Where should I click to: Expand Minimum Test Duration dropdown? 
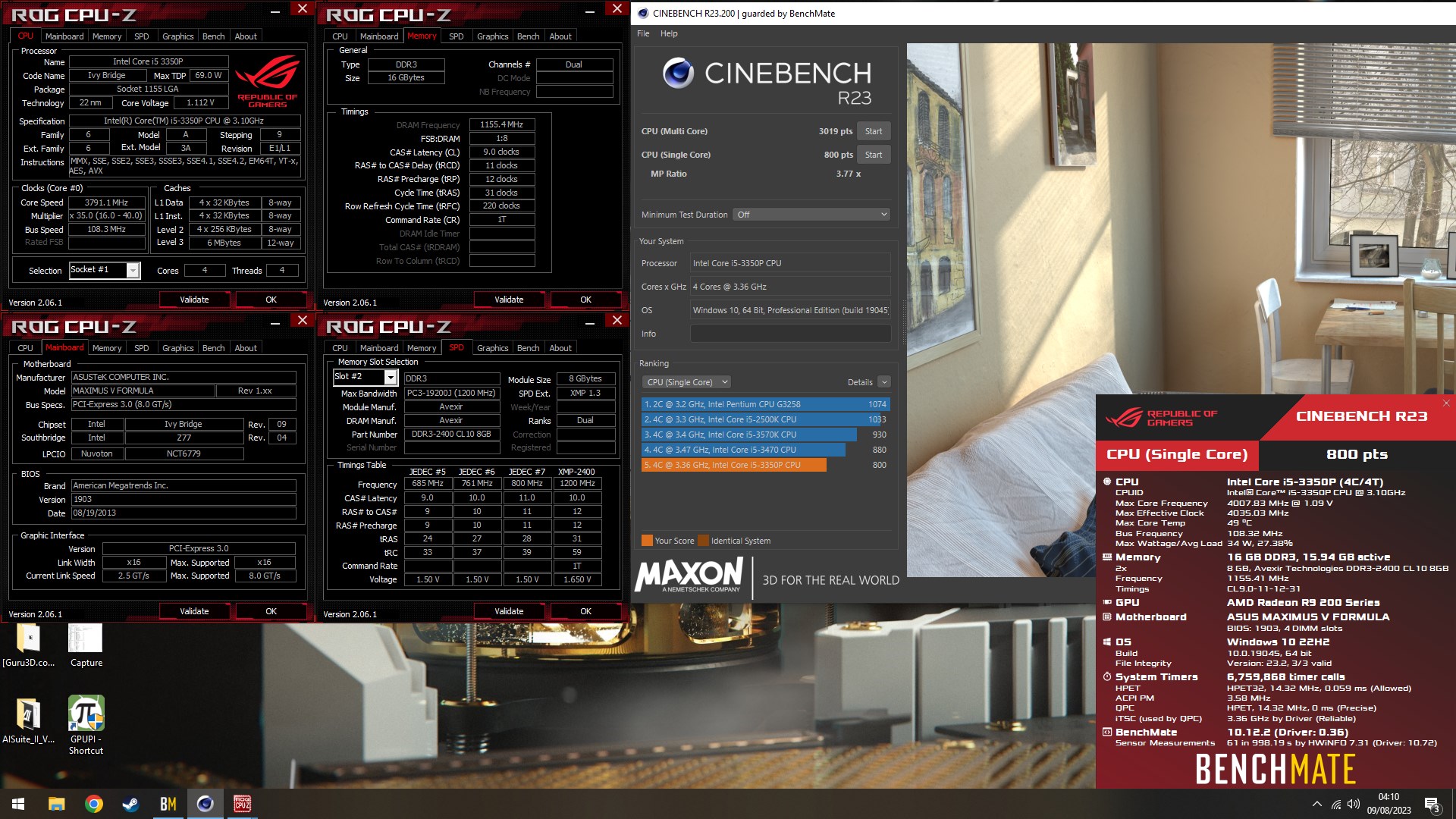pos(811,215)
